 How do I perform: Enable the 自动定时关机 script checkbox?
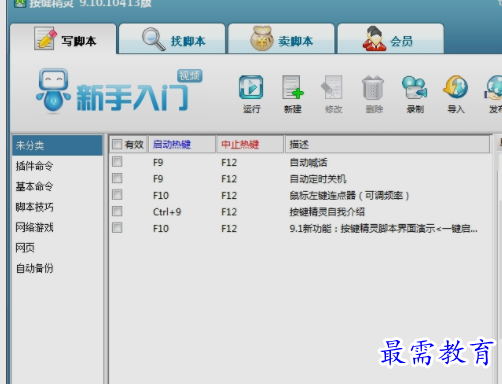(117, 178)
